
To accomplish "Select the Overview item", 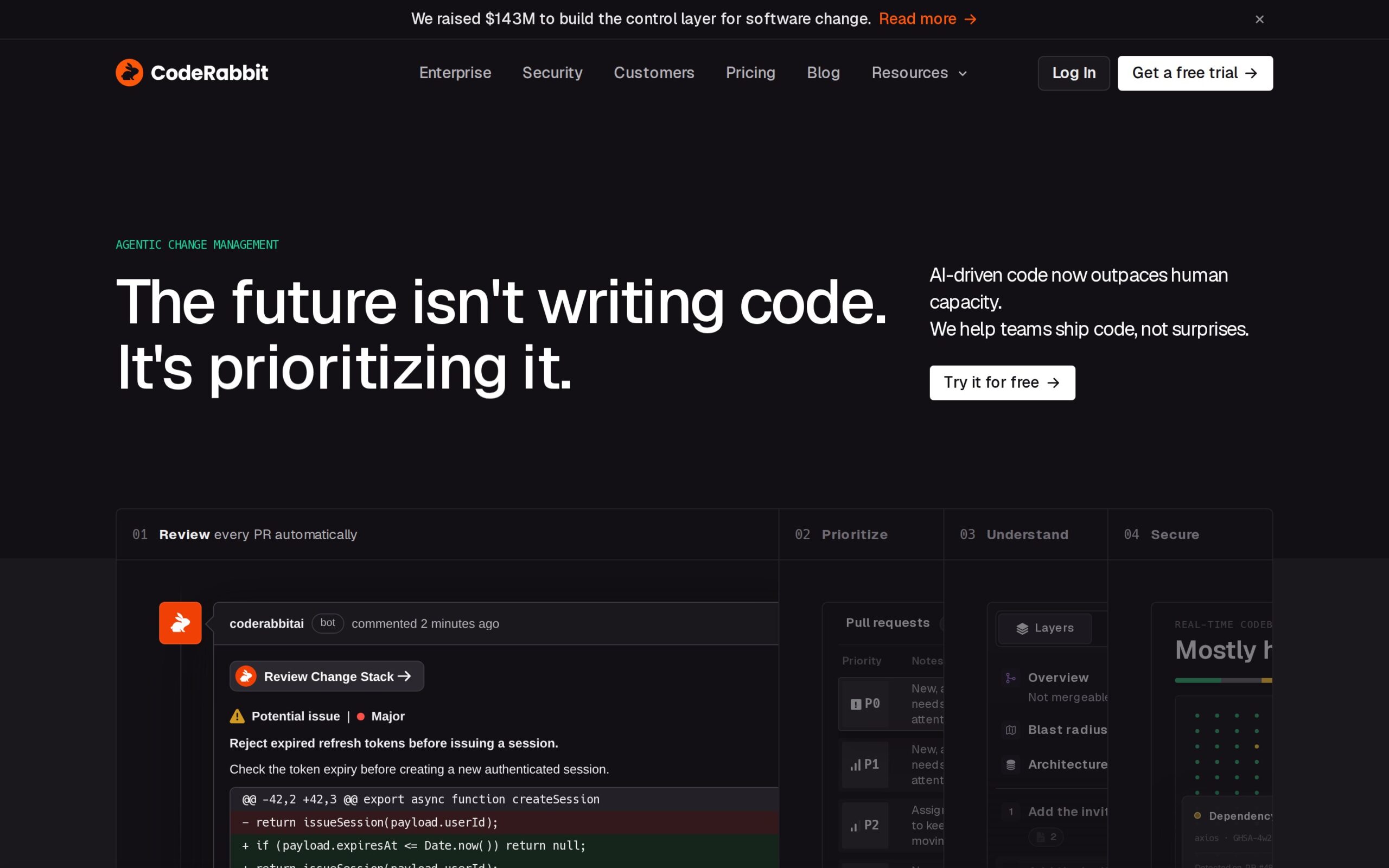I will coord(1055,687).
